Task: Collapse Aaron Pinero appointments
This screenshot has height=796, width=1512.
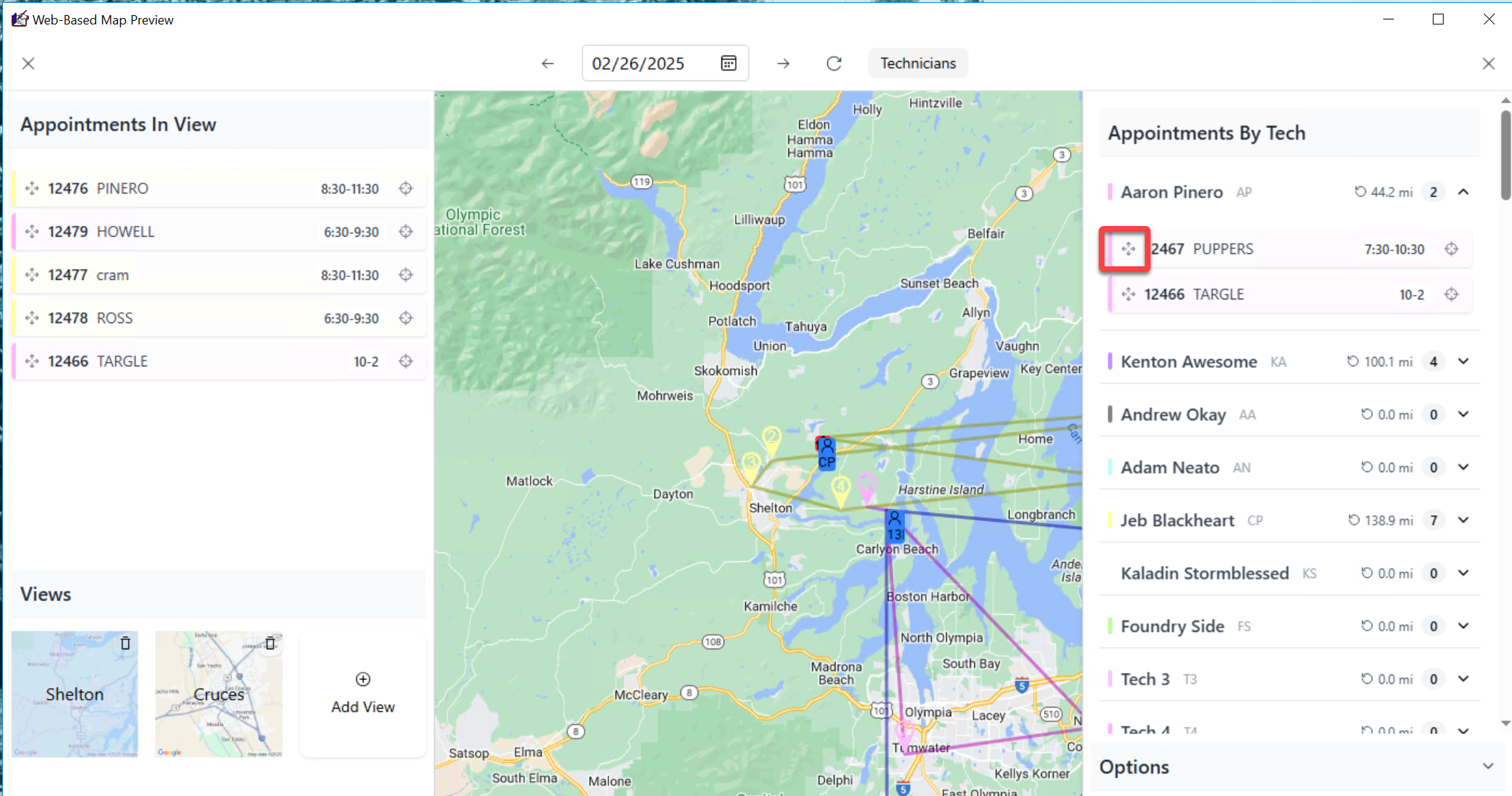Action: tap(1463, 192)
